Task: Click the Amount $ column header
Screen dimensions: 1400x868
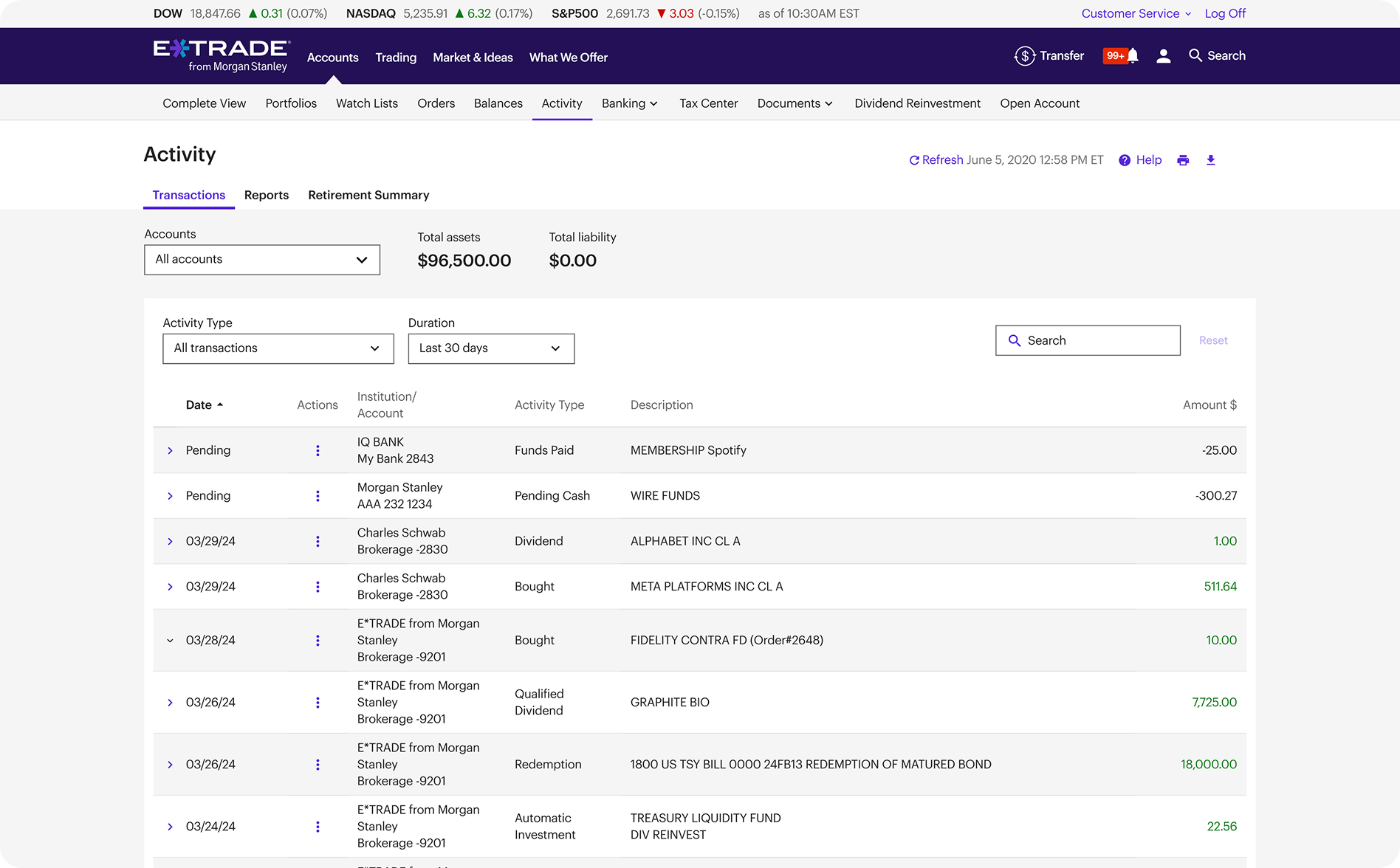Action: (x=1209, y=404)
